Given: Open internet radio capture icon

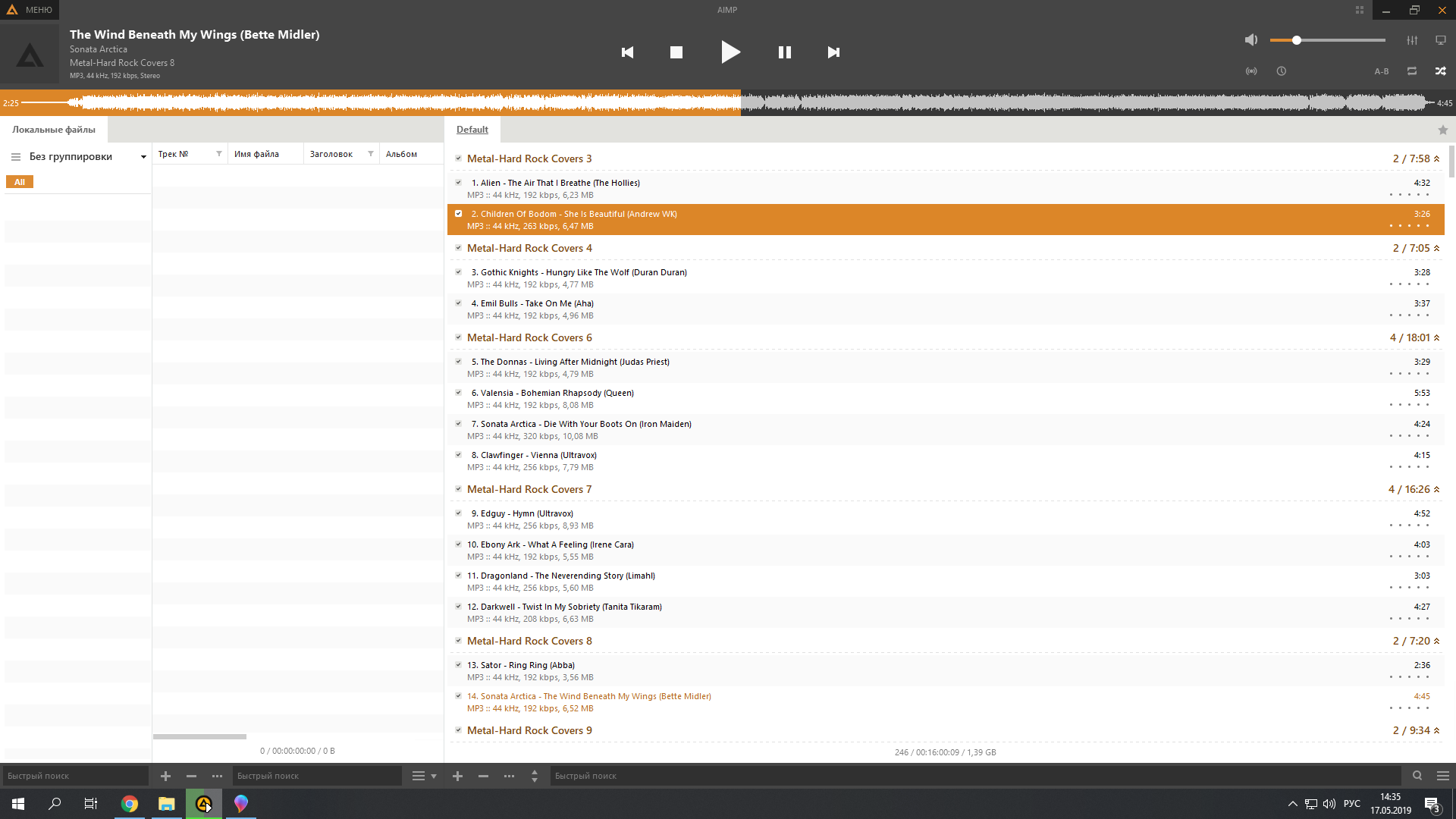Looking at the screenshot, I should (1251, 71).
